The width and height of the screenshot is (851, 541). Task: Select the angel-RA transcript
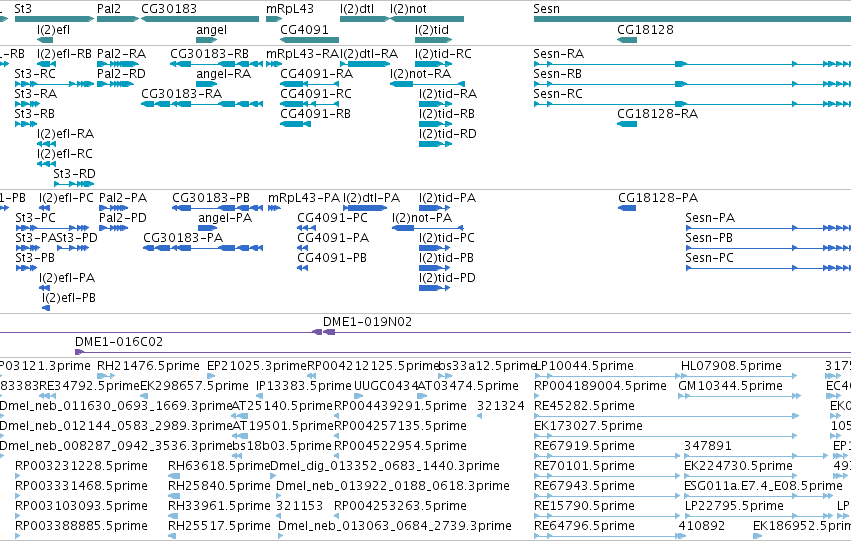pyautogui.click(x=206, y=84)
